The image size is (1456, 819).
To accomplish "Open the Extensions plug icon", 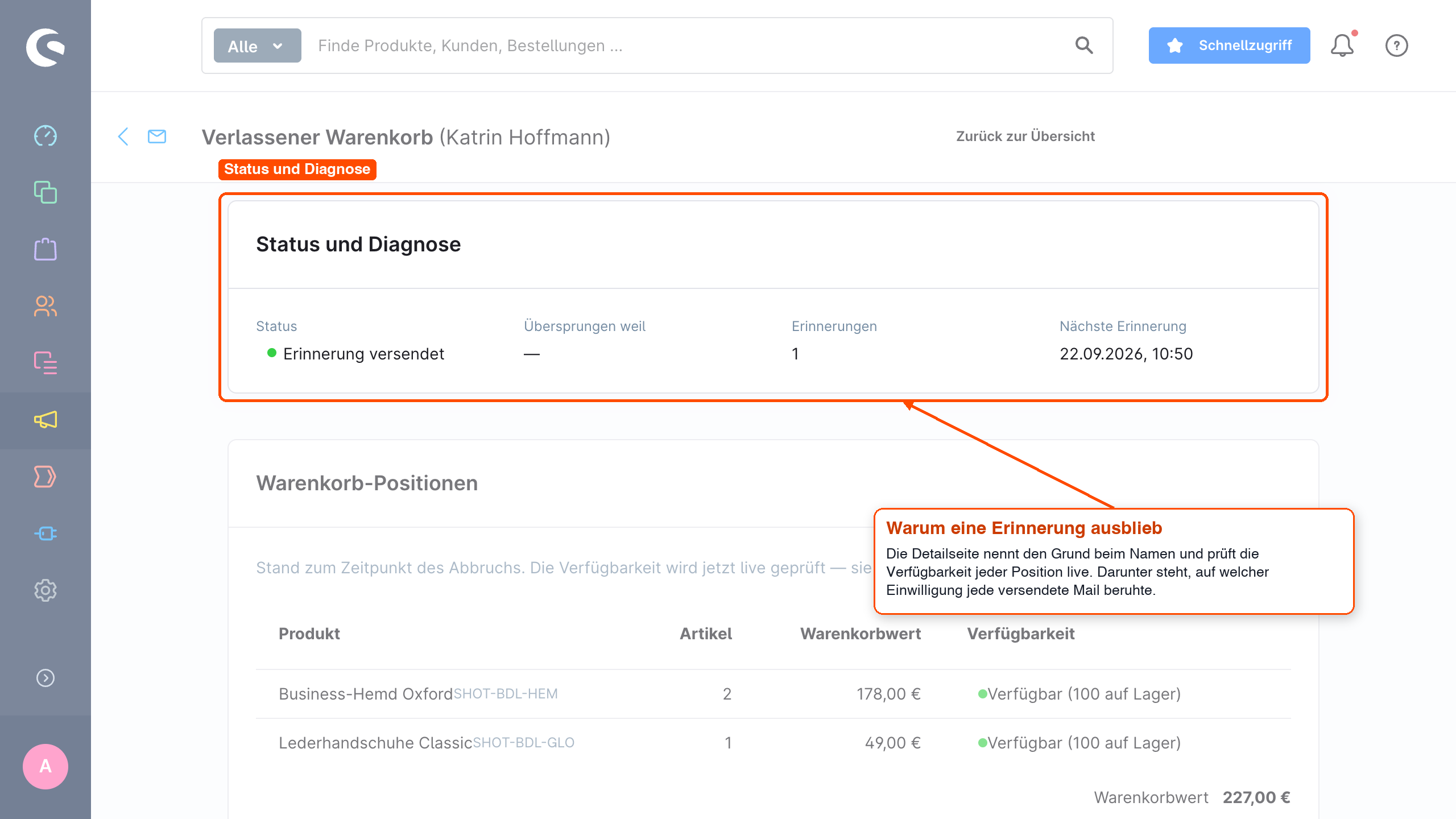I will (45, 533).
